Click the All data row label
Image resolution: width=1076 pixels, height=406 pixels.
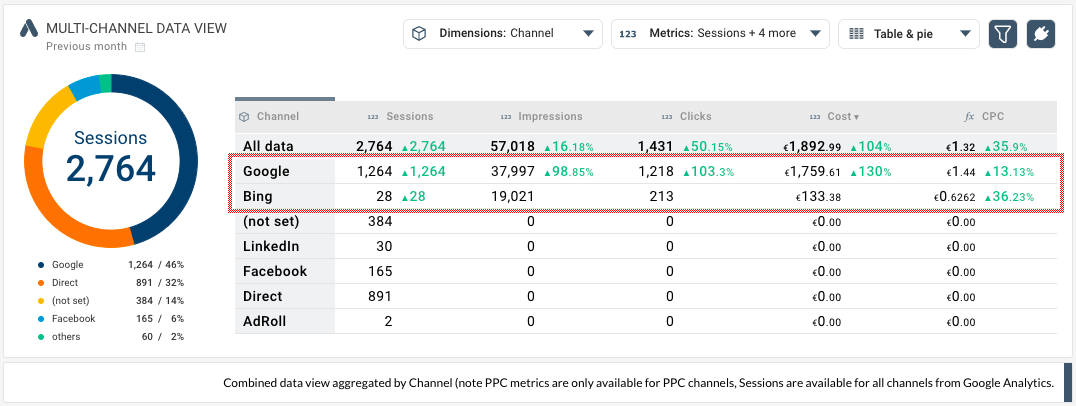point(268,146)
